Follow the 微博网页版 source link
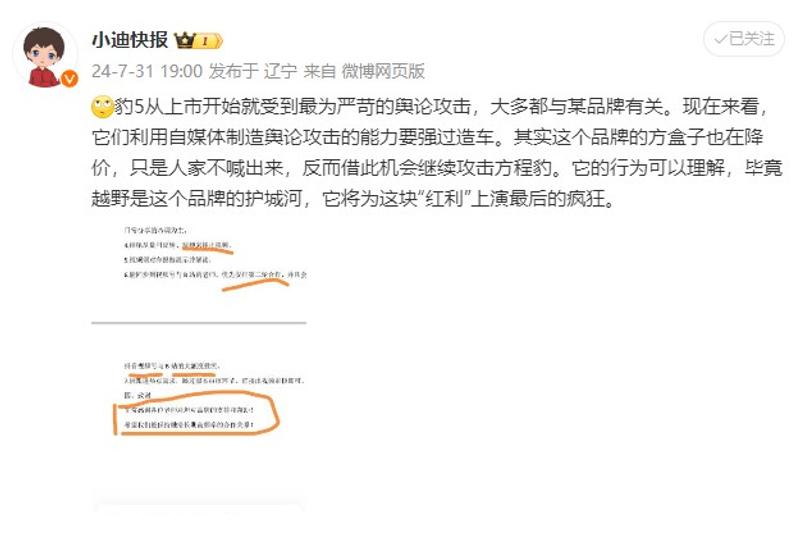Image resolution: width=800 pixels, height=540 pixels. [383, 71]
